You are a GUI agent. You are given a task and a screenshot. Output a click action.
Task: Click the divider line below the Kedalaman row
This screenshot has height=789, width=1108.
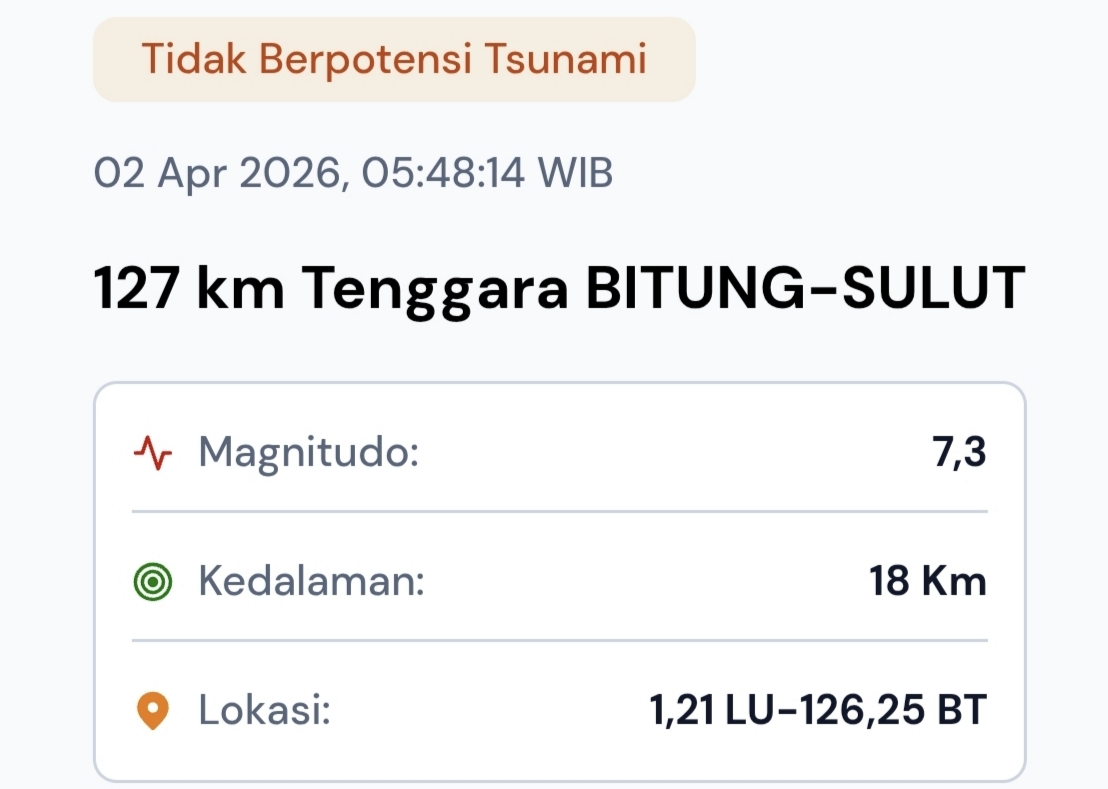(x=559, y=640)
